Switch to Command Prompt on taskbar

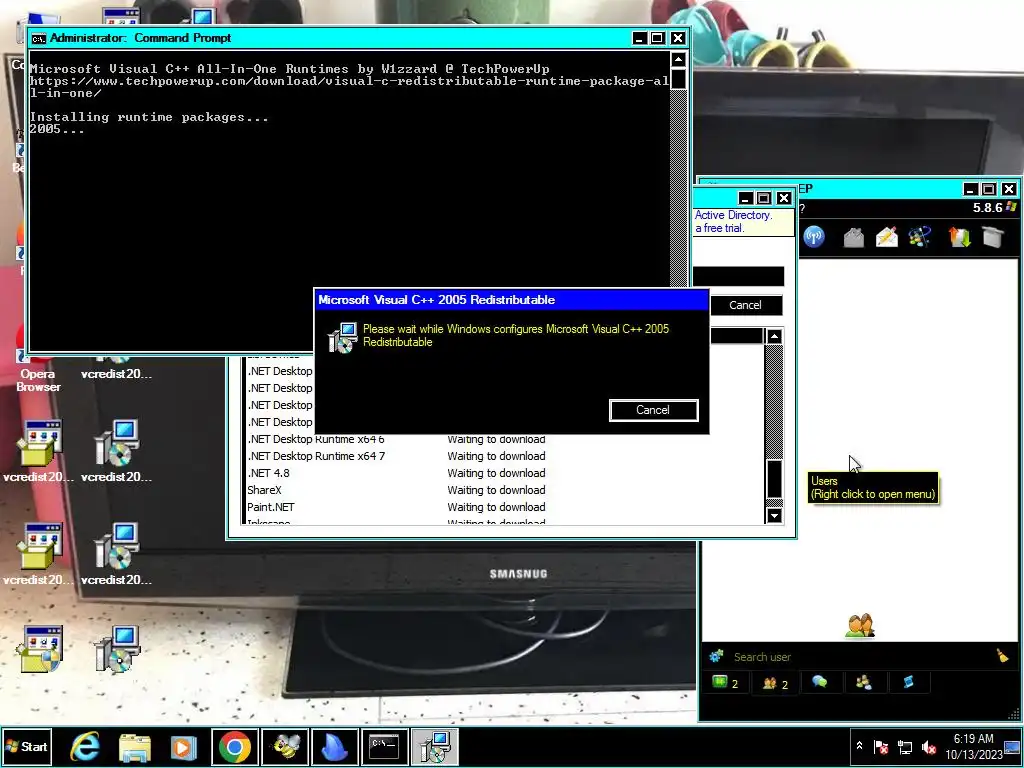pos(385,747)
